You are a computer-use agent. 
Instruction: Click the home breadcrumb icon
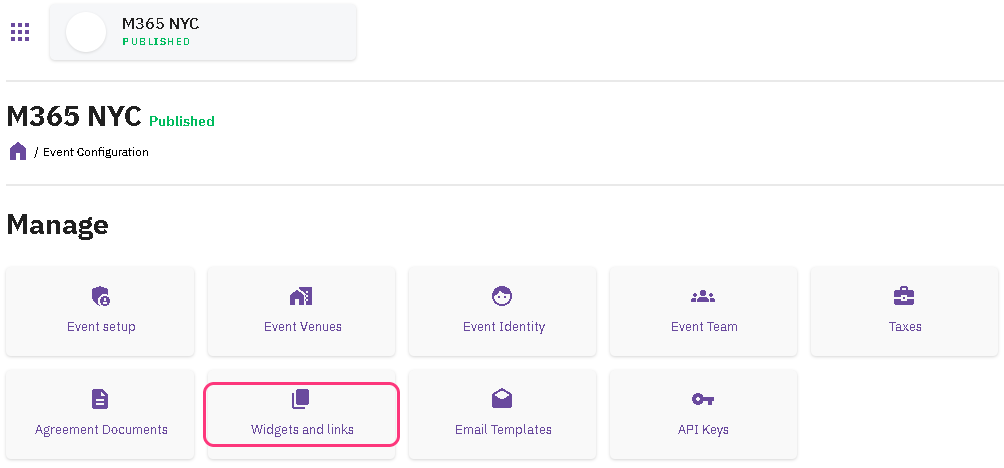point(18,152)
